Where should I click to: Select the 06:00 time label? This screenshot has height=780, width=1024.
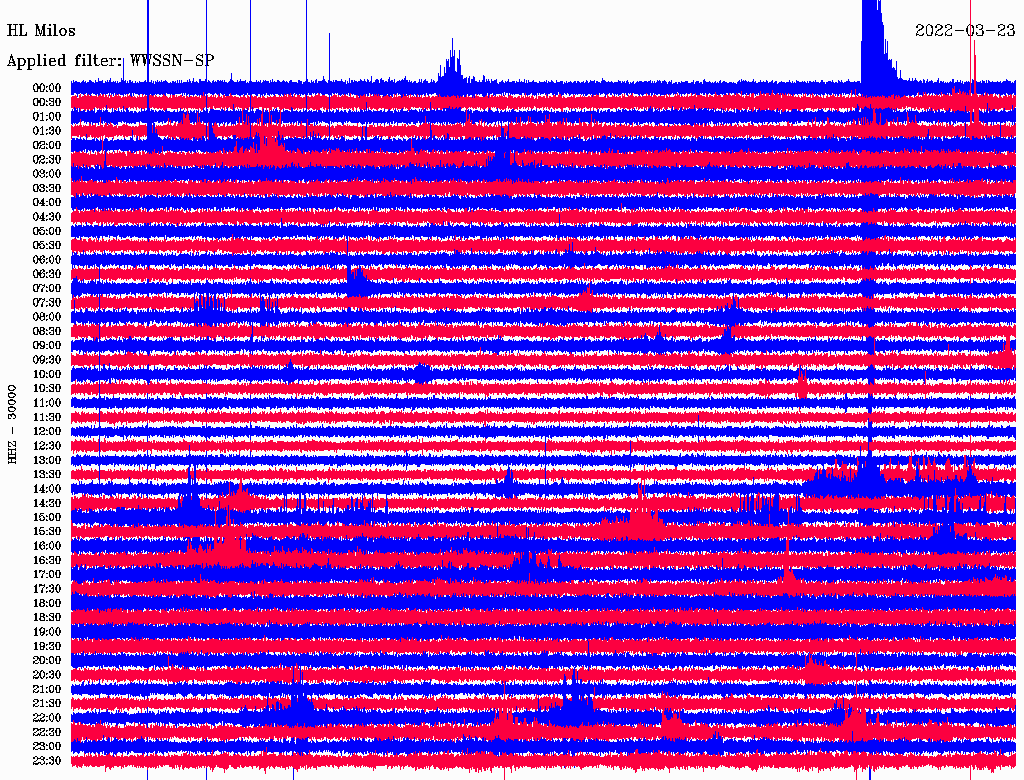[47, 259]
